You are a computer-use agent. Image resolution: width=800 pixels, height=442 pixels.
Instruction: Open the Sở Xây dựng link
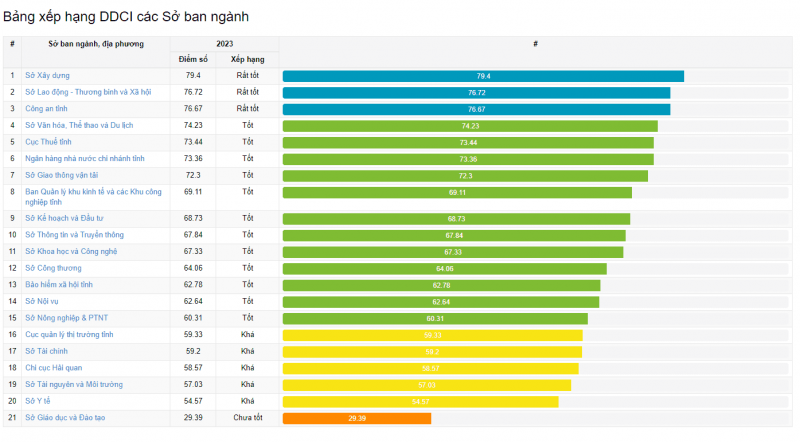point(47,76)
